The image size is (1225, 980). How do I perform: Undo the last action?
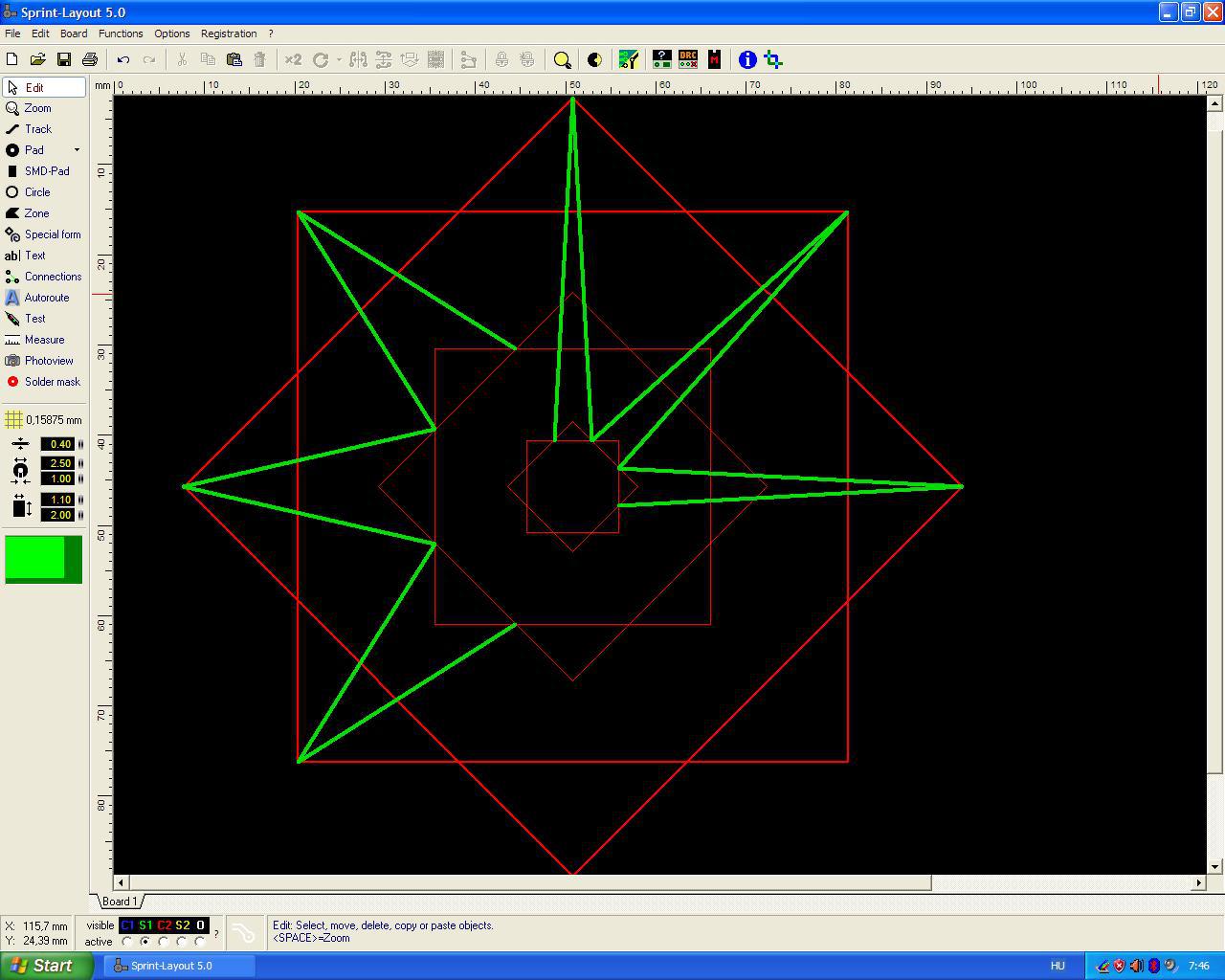point(123,59)
